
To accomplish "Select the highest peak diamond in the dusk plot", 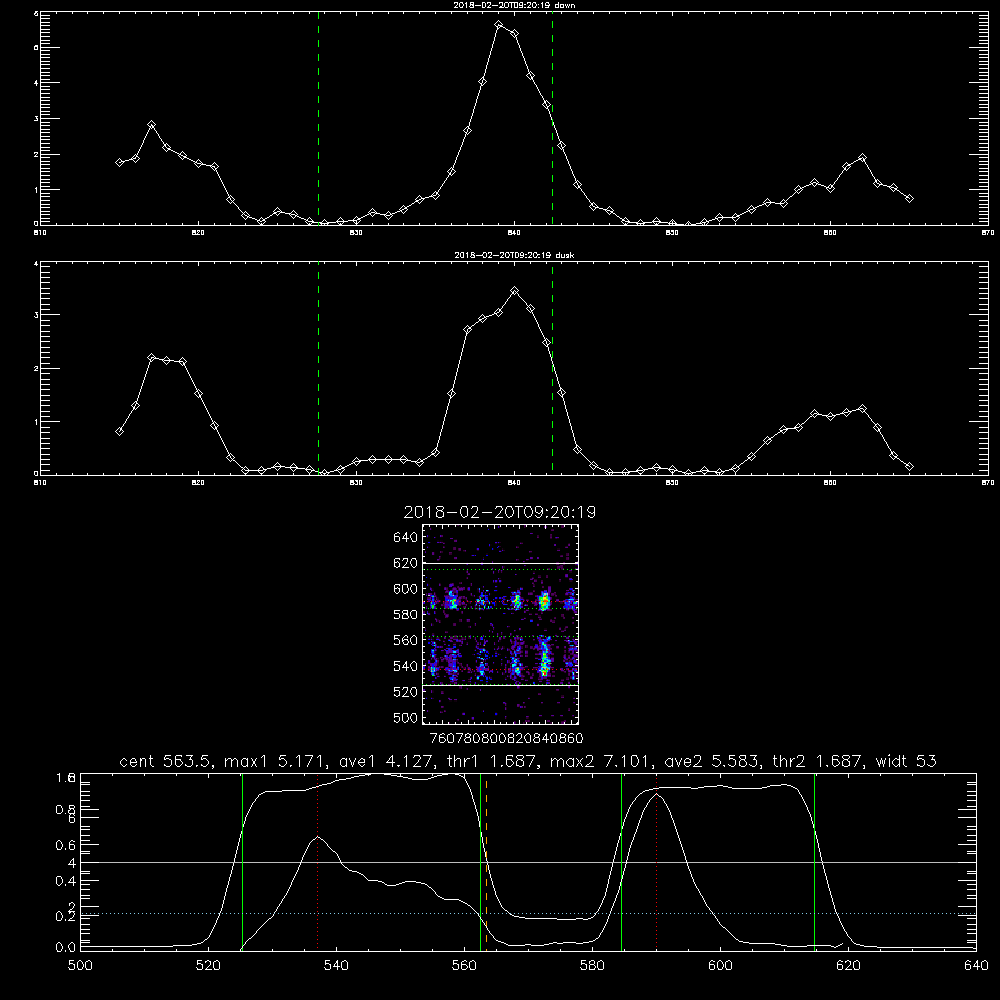I will [515, 291].
